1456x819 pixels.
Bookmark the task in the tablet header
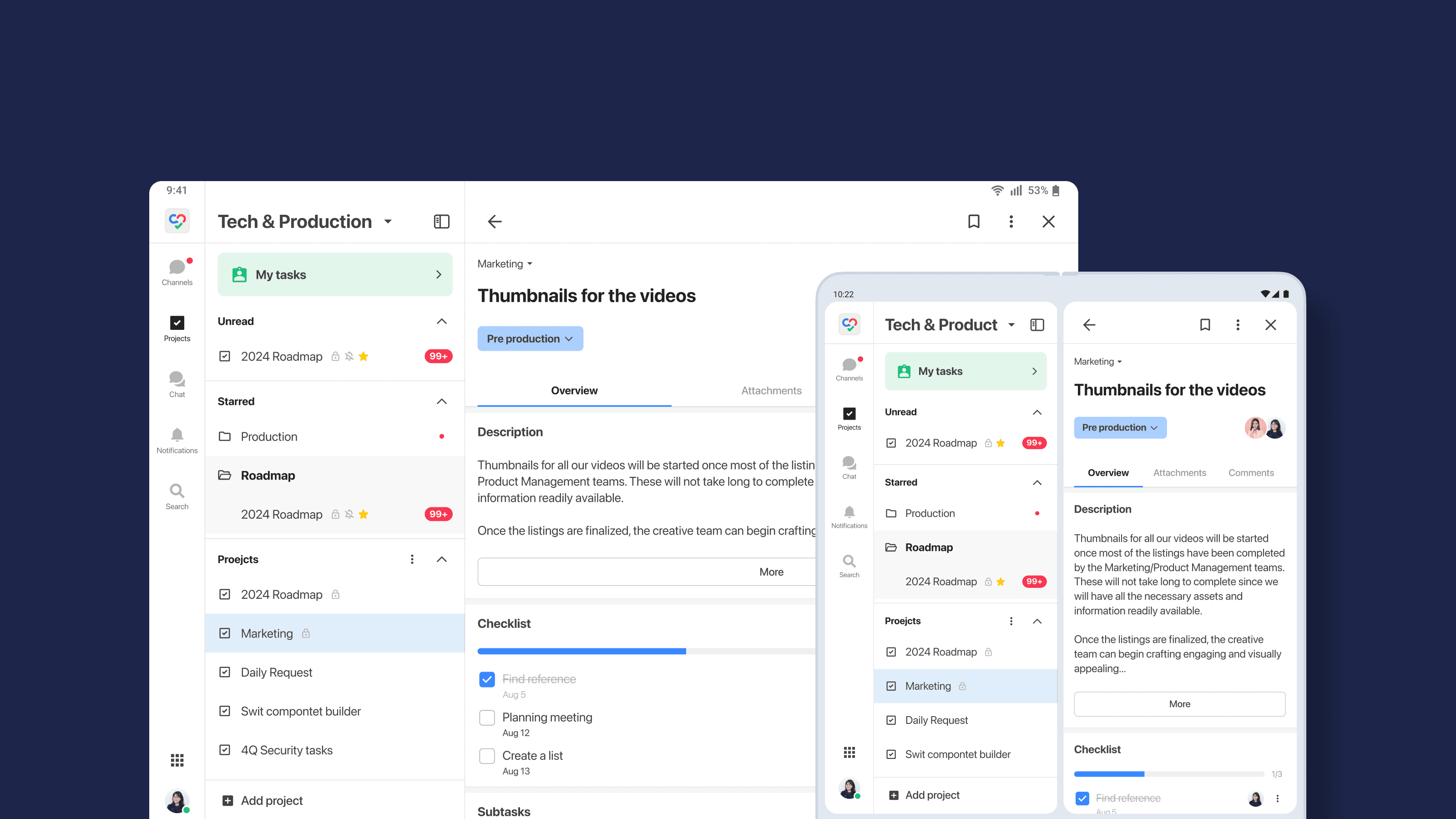973,222
